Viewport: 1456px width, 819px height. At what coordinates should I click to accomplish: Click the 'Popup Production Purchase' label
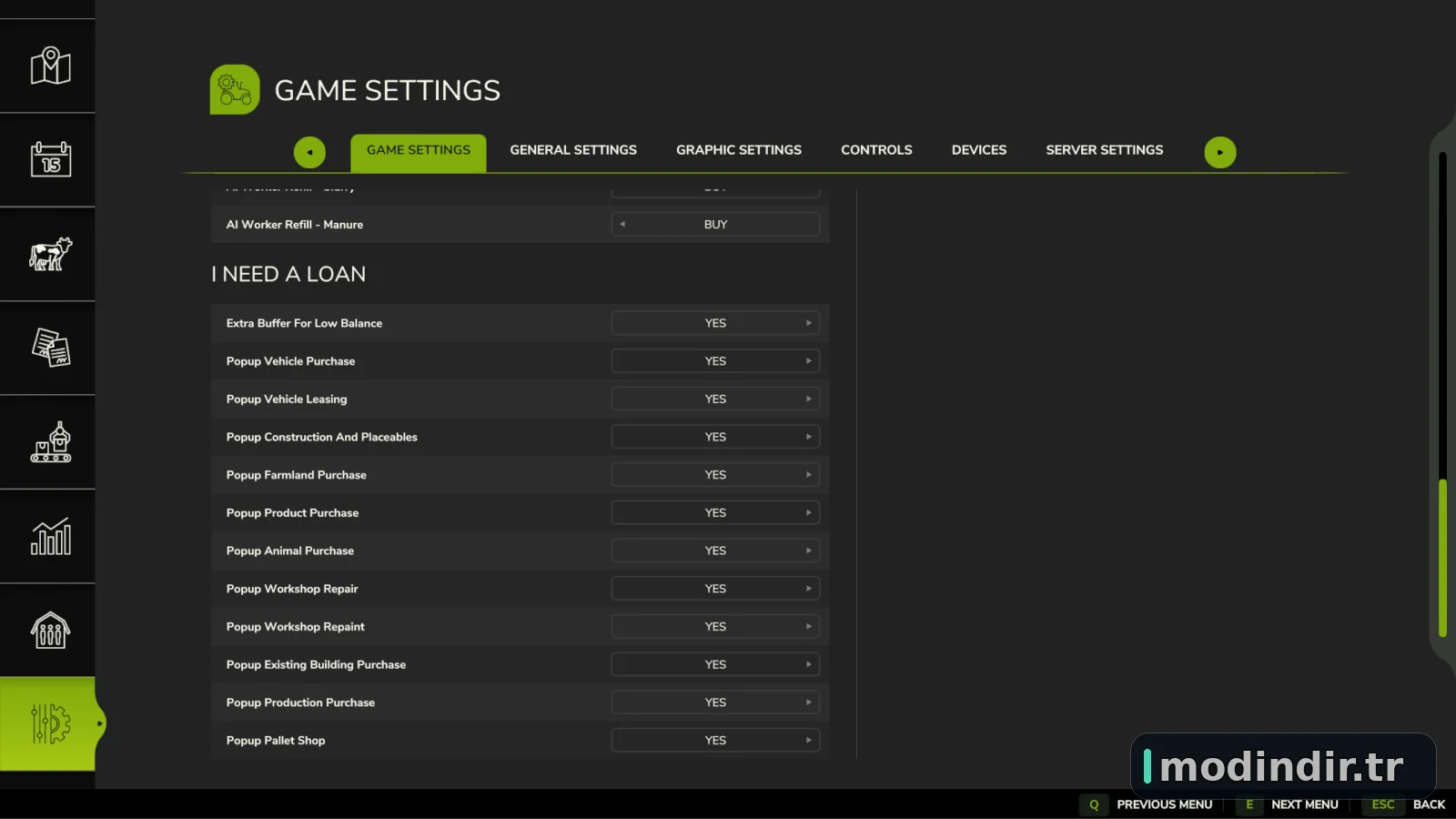pyautogui.click(x=300, y=703)
